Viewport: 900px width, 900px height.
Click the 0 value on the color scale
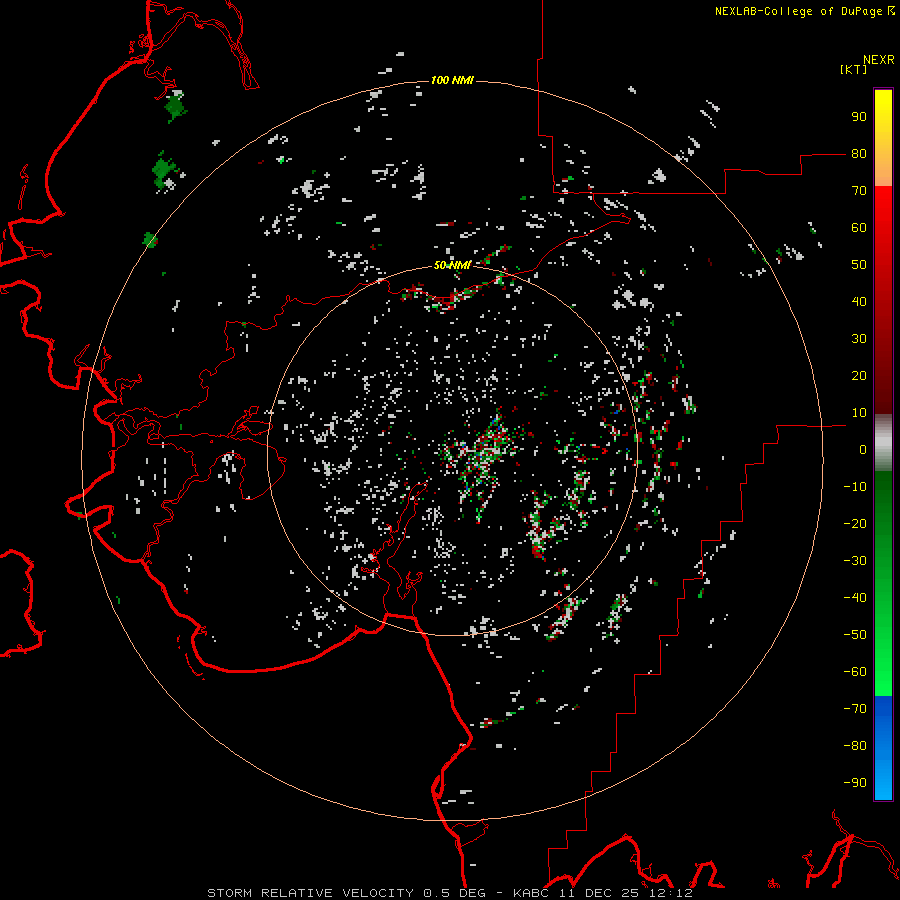[x=863, y=450]
